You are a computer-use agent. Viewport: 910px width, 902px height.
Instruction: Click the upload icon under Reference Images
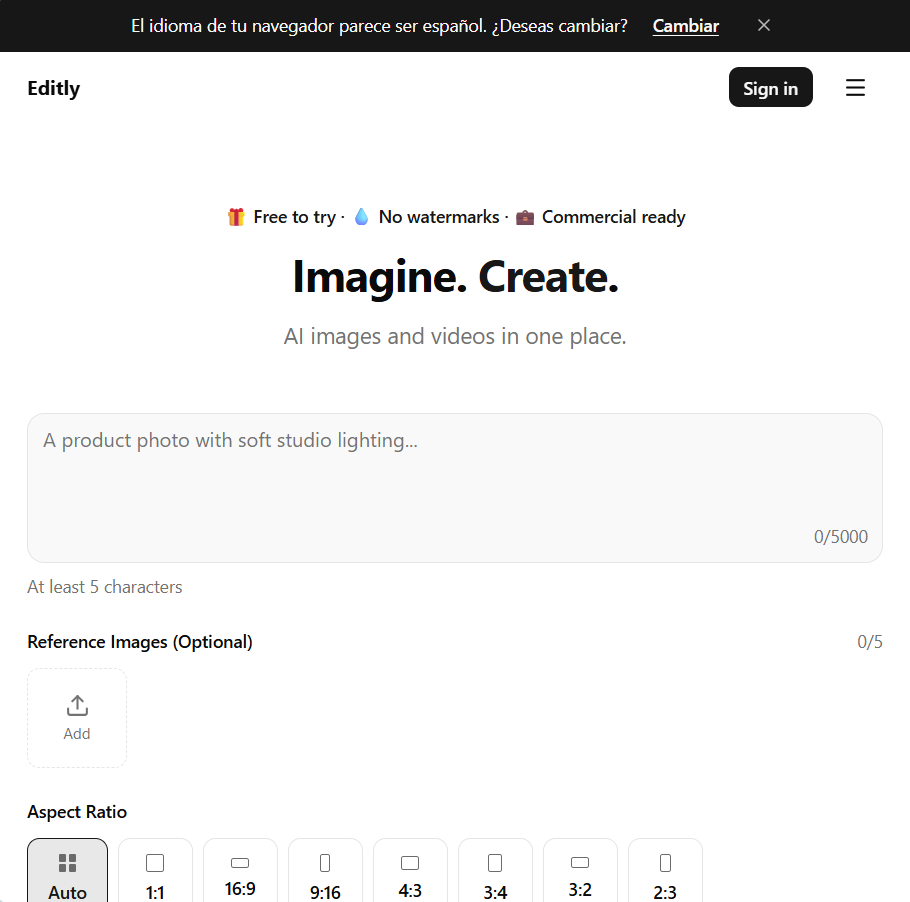[77, 706]
